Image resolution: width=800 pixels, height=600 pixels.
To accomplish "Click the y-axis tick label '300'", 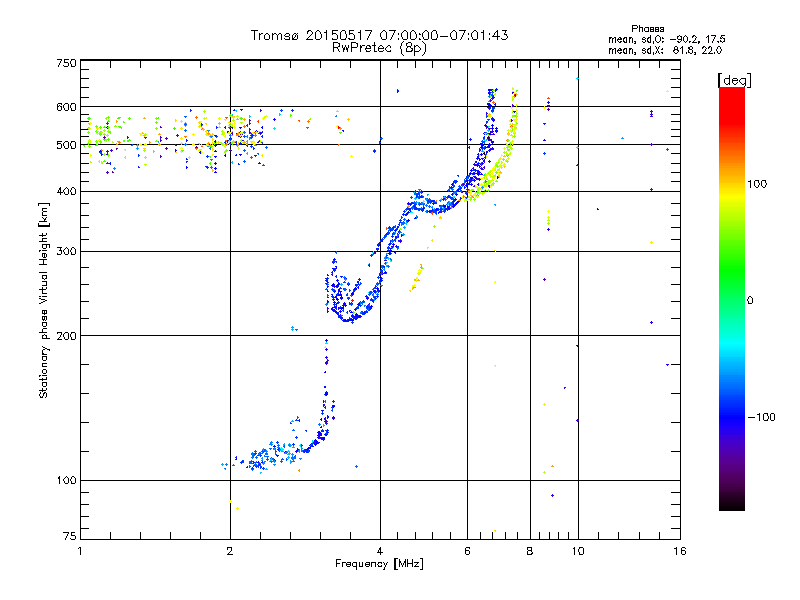I will point(66,251).
